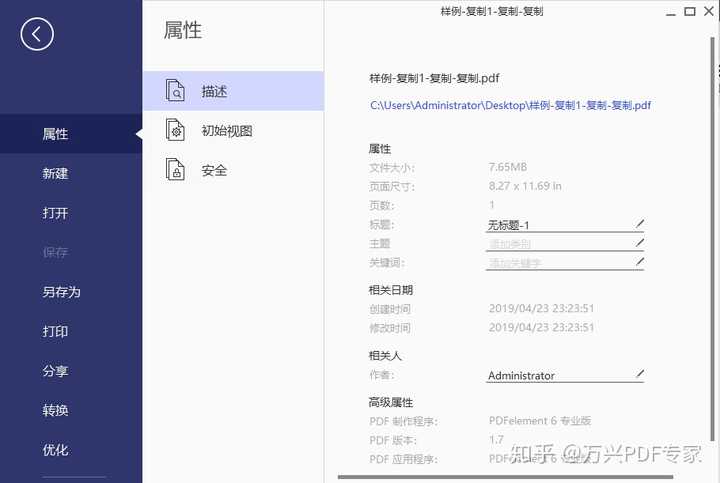The width and height of the screenshot is (720, 483).
Task: Click the 修改时间 value 2019/04/23 23:23:51
Action: pyautogui.click(x=541, y=327)
